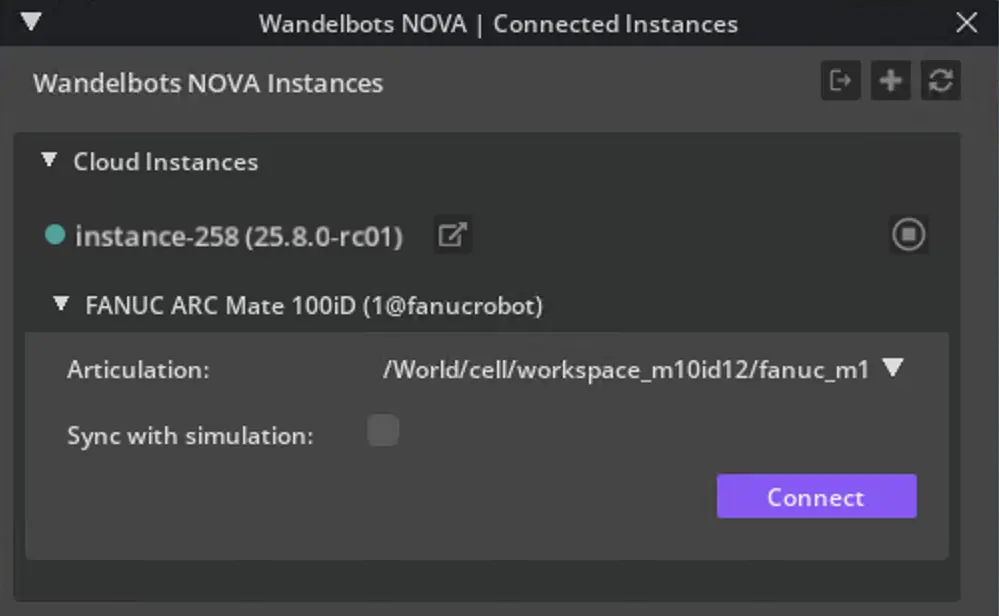999x616 pixels.
Task: Click the articulation path text field
Action: tap(625, 370)
